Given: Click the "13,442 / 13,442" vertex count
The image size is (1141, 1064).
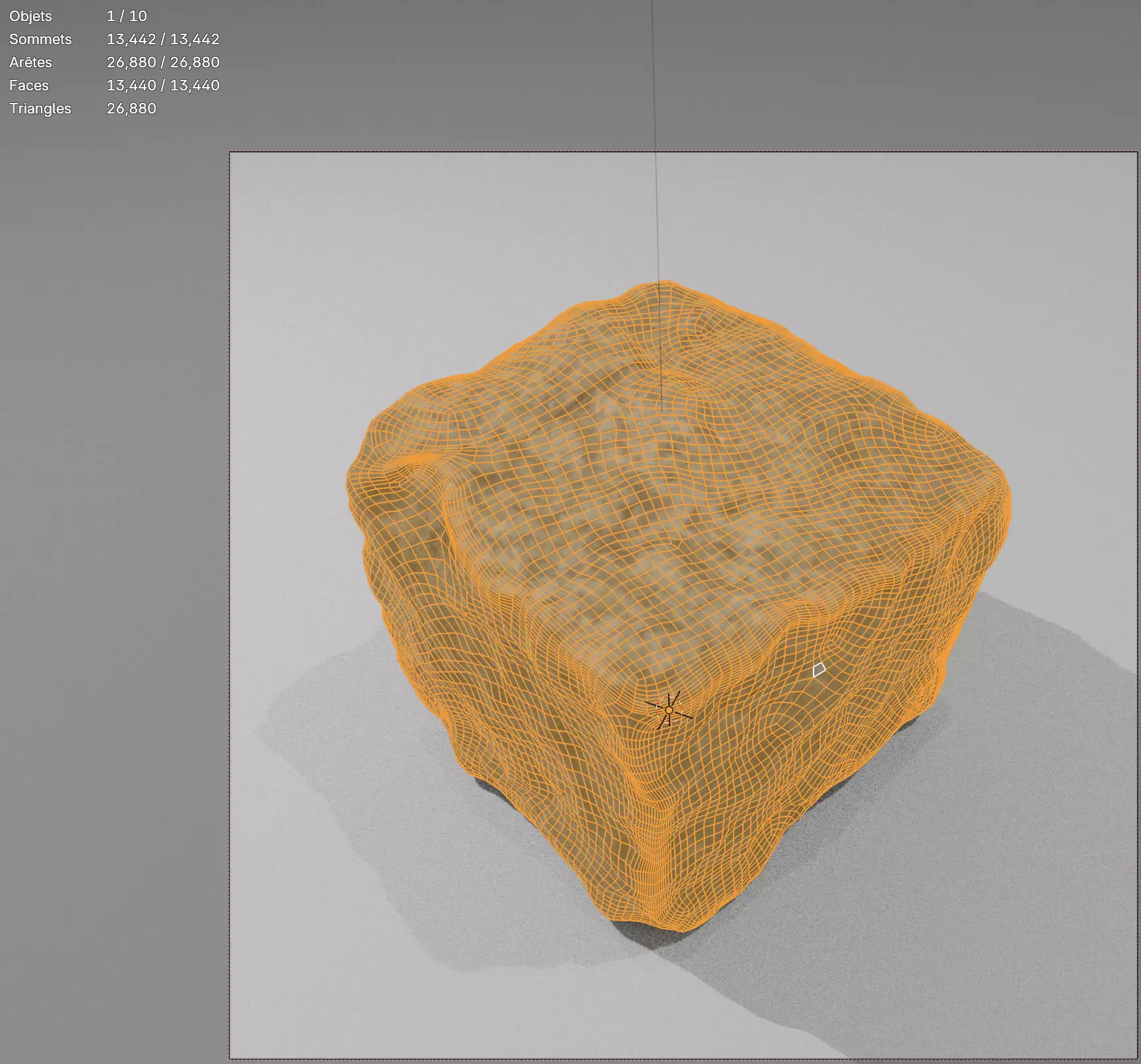Looking at the screenshot, I should 163,39.
